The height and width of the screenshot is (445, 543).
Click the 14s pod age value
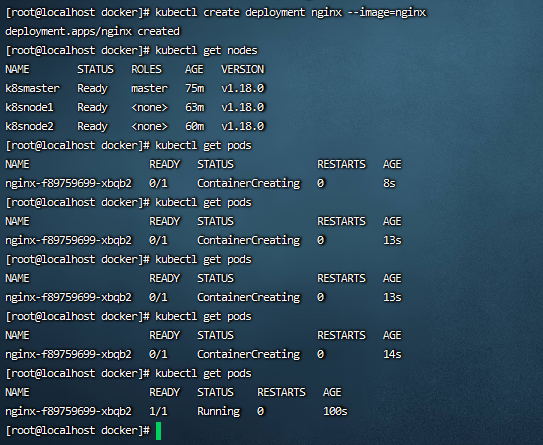392,354
